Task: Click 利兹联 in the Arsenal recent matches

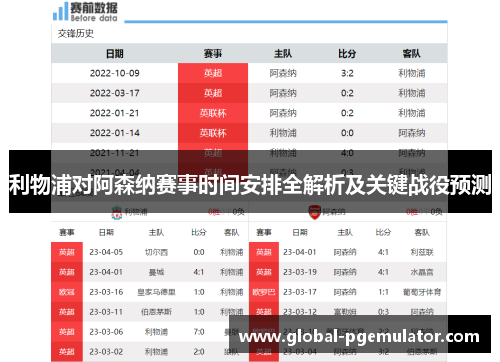Action: 422,252
